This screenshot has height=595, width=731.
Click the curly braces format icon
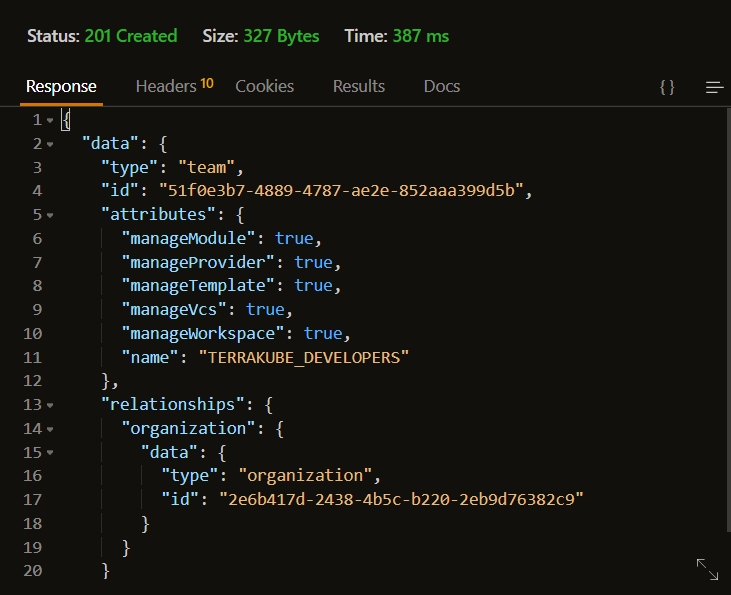pyautogui.click(x=667, y=87)
